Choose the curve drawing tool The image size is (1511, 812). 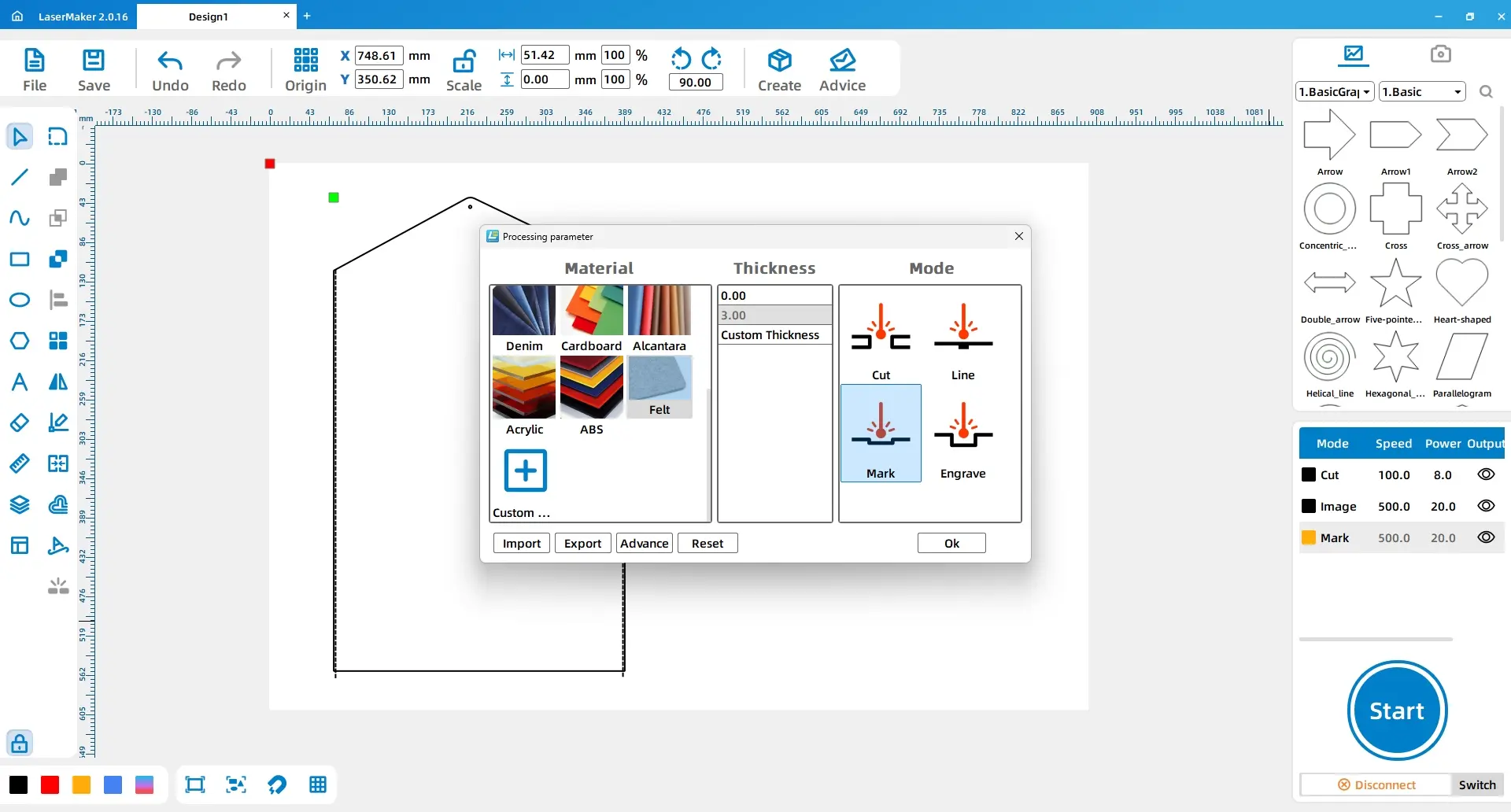coord(20,218)
